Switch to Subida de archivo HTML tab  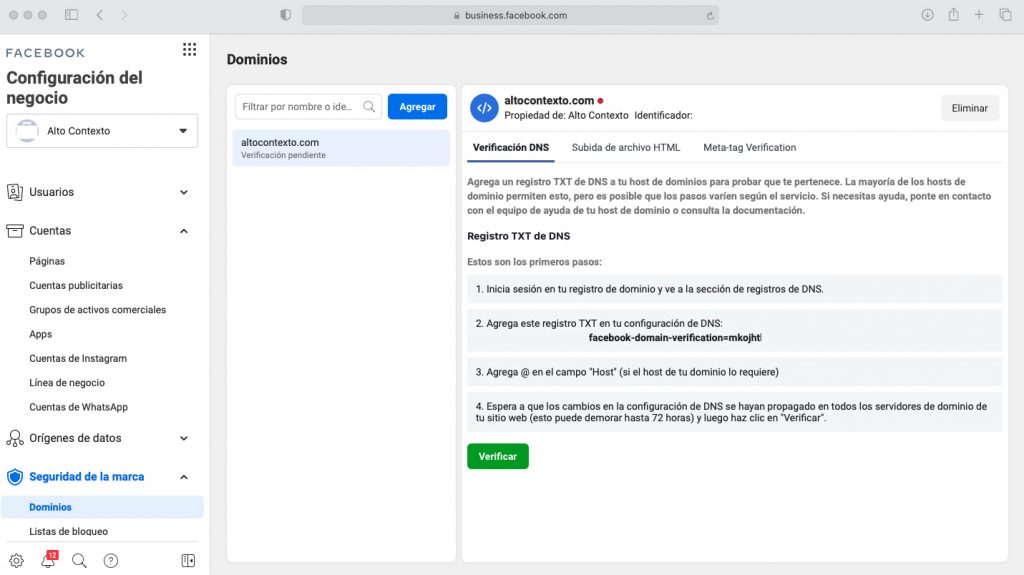(x=626, y=148)
